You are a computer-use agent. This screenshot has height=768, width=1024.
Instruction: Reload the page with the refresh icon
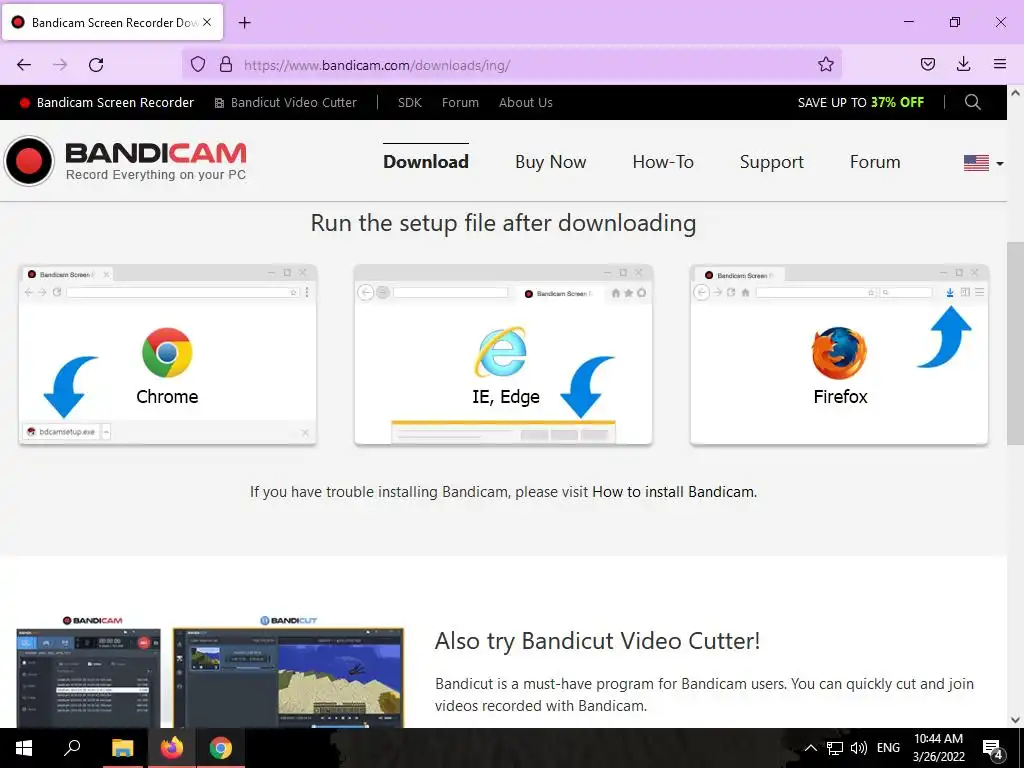96,65
